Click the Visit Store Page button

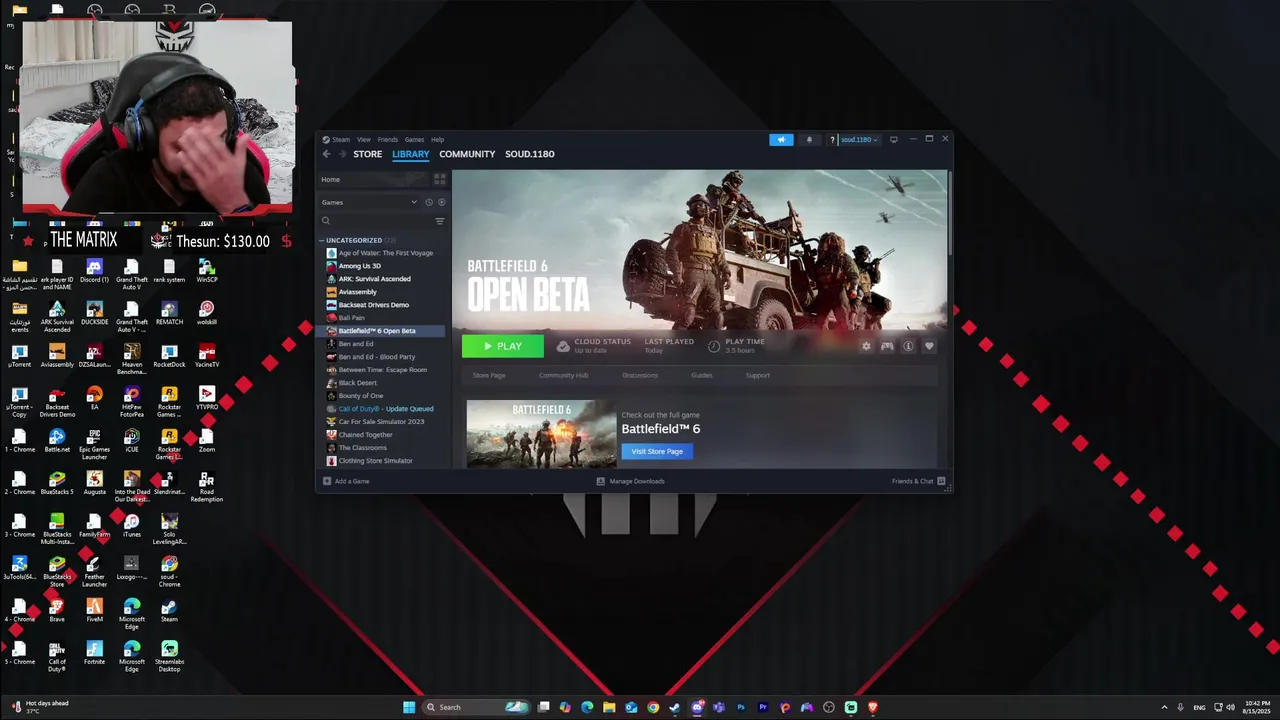(657, 451)
